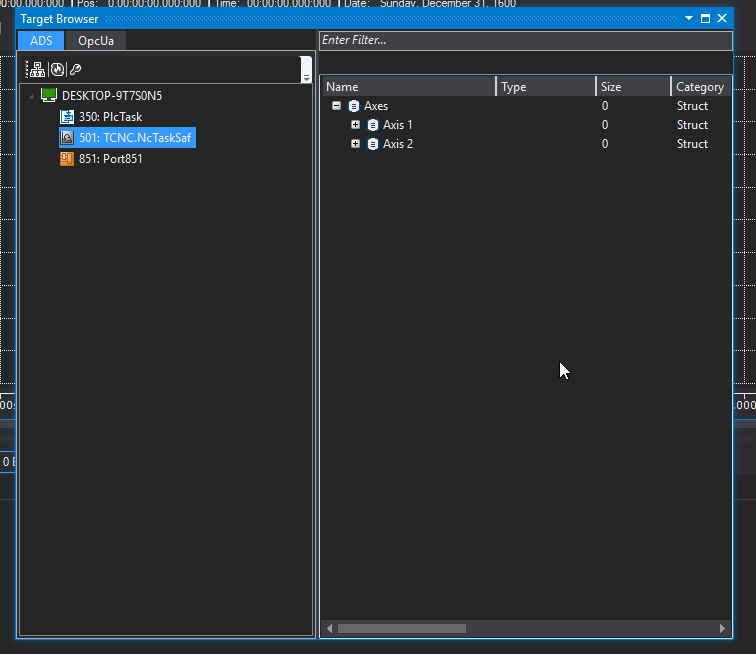Select the Axis 2 row label
This screenshot has width=756, height=654.
(398, 144)
